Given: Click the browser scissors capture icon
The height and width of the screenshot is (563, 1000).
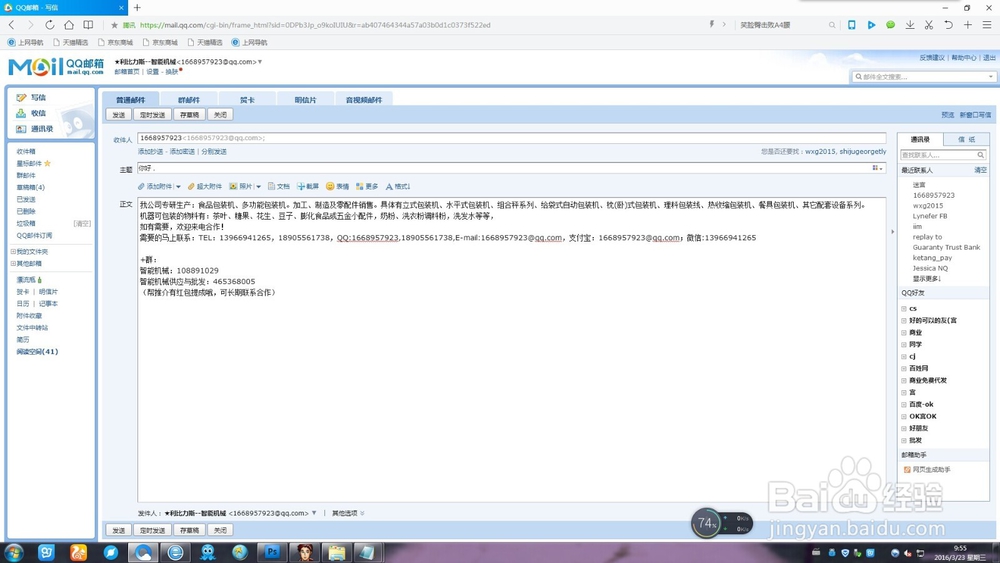Looking at the screenshot, I should coord(929,25).
